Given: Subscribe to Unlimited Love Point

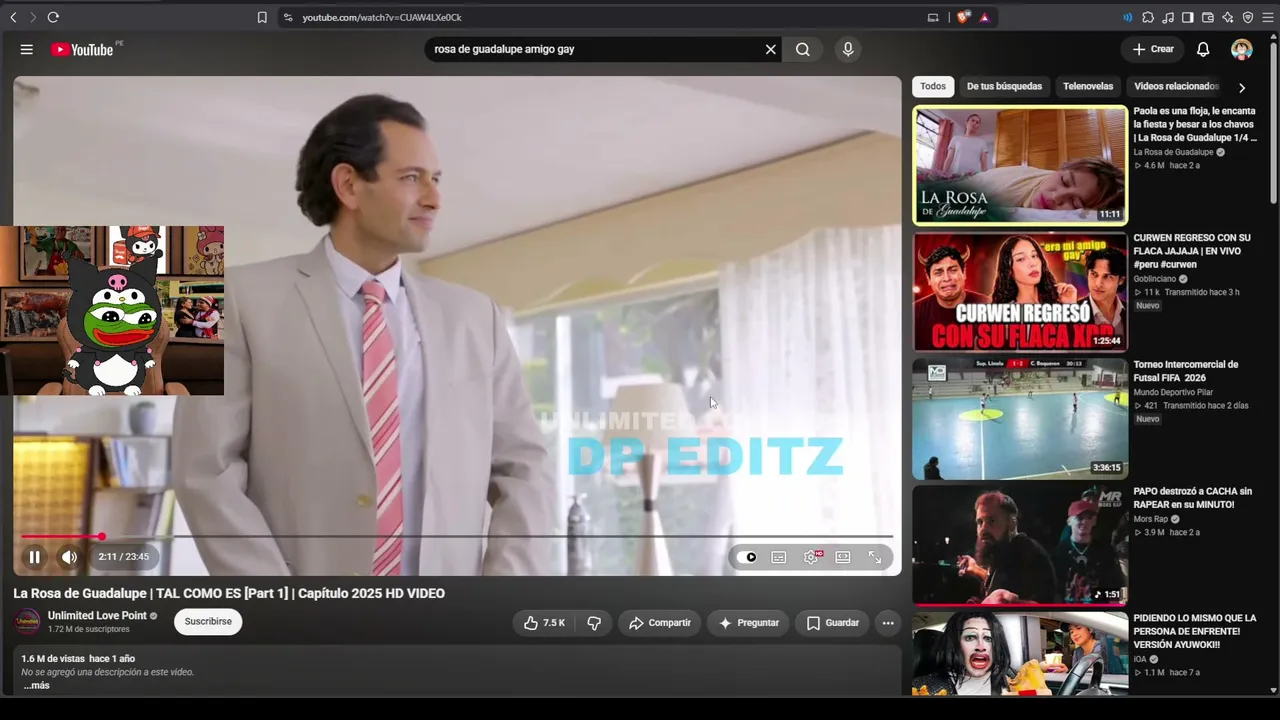Looking at the screenshot, I should (208, 622).
